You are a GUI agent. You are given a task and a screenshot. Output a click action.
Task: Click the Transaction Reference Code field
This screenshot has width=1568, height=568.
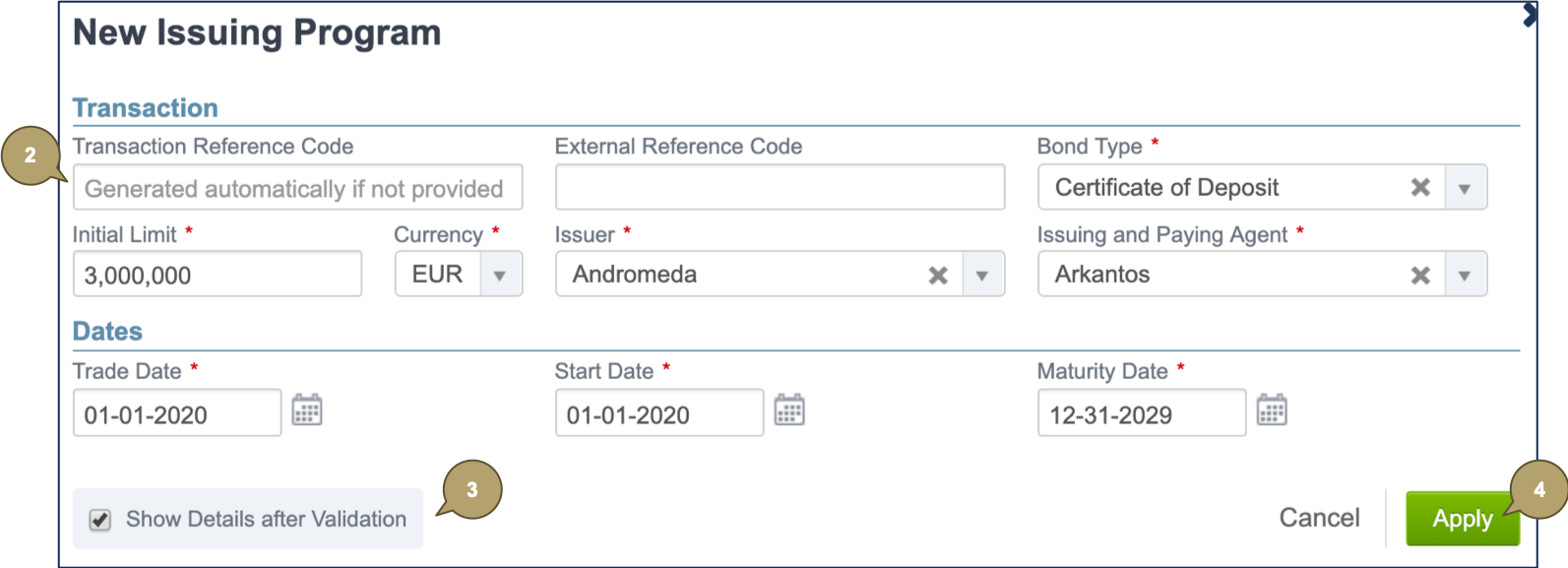[297, 188]
